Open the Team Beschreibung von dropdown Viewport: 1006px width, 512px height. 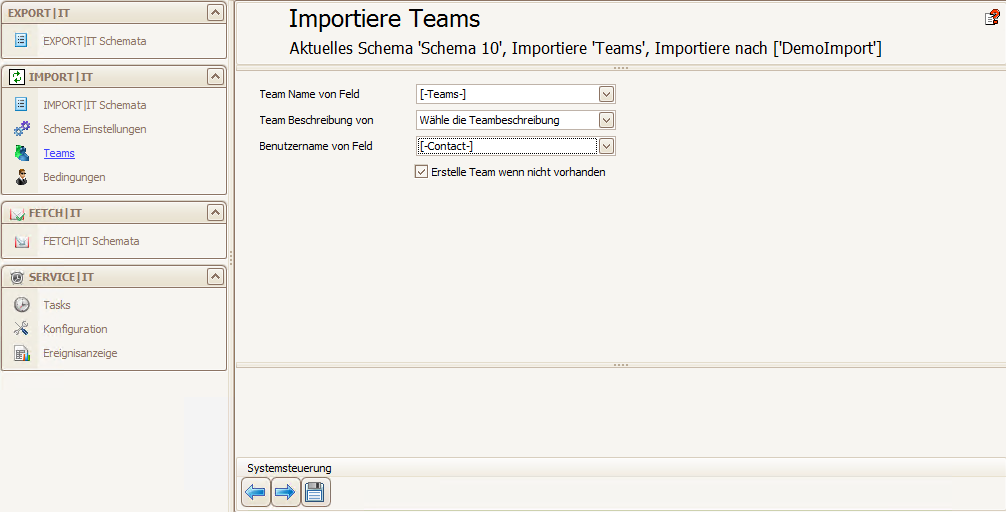click(606, 120)
